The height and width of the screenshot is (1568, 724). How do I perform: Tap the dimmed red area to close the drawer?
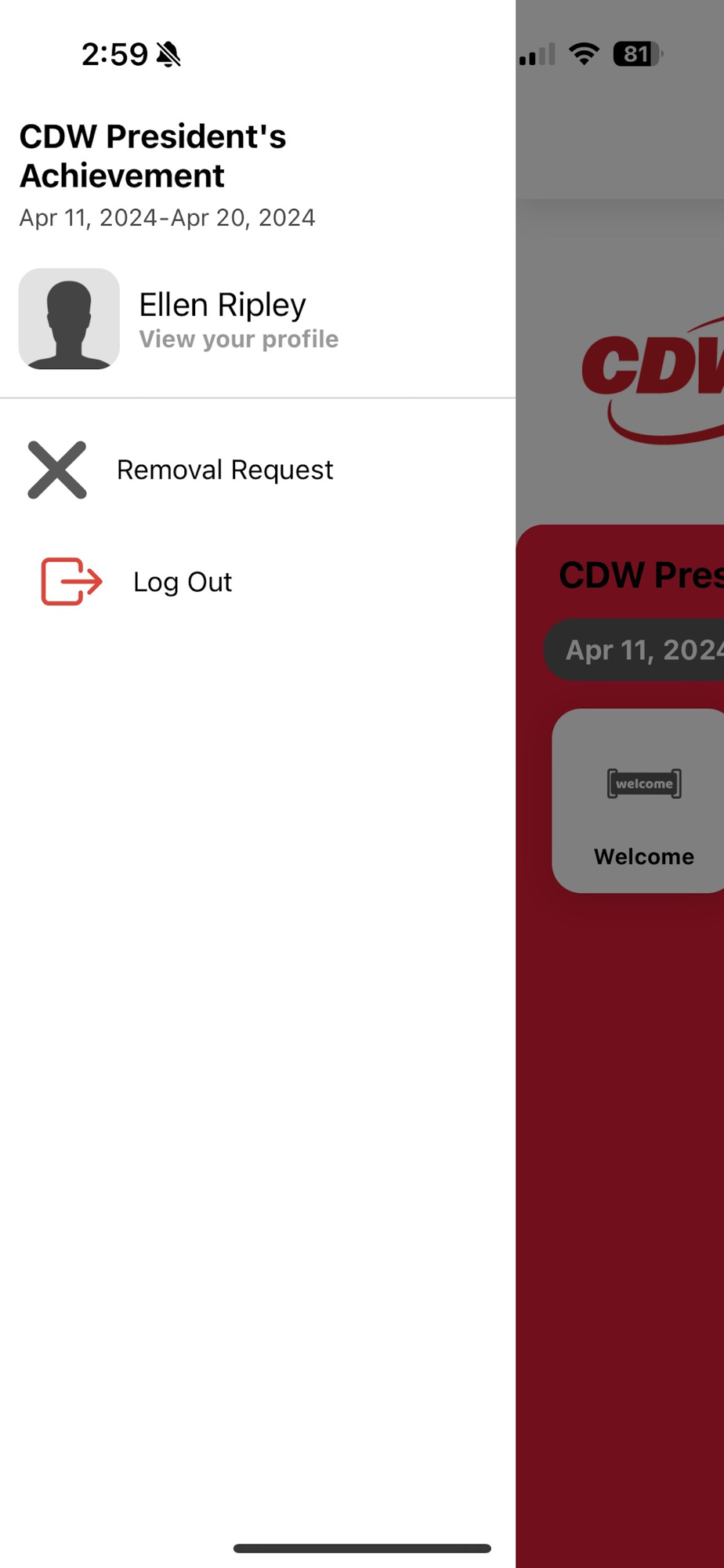pos(620,1215)
